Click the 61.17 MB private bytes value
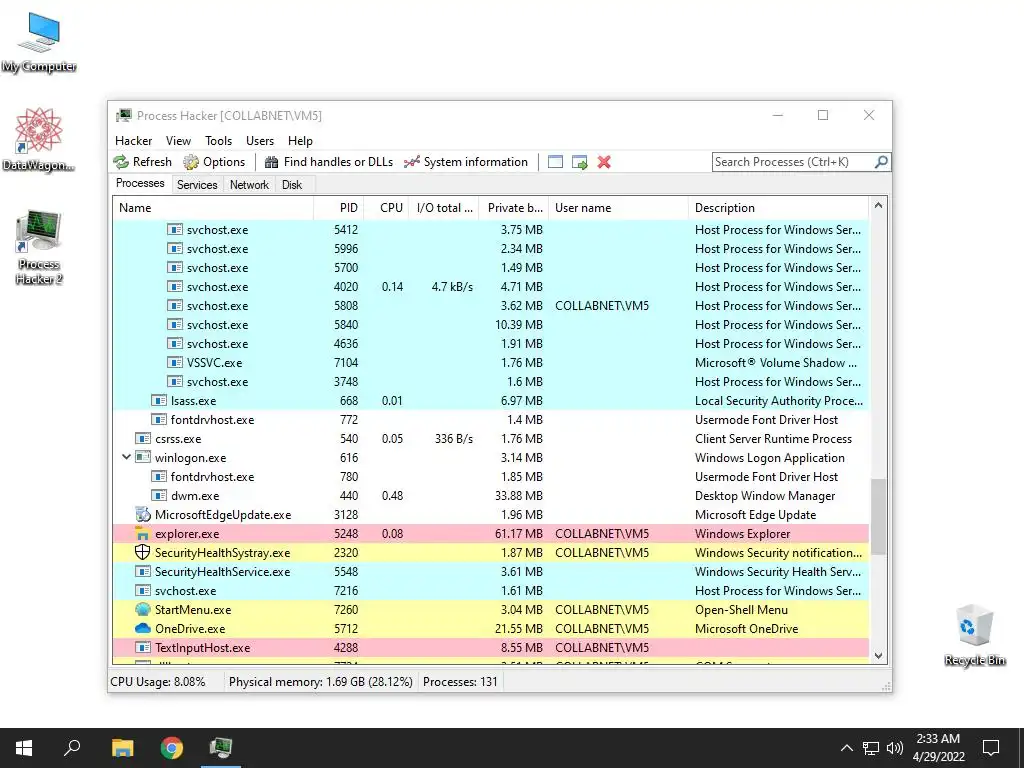This screenshot has width=1024, height=768. coord(519,534)
